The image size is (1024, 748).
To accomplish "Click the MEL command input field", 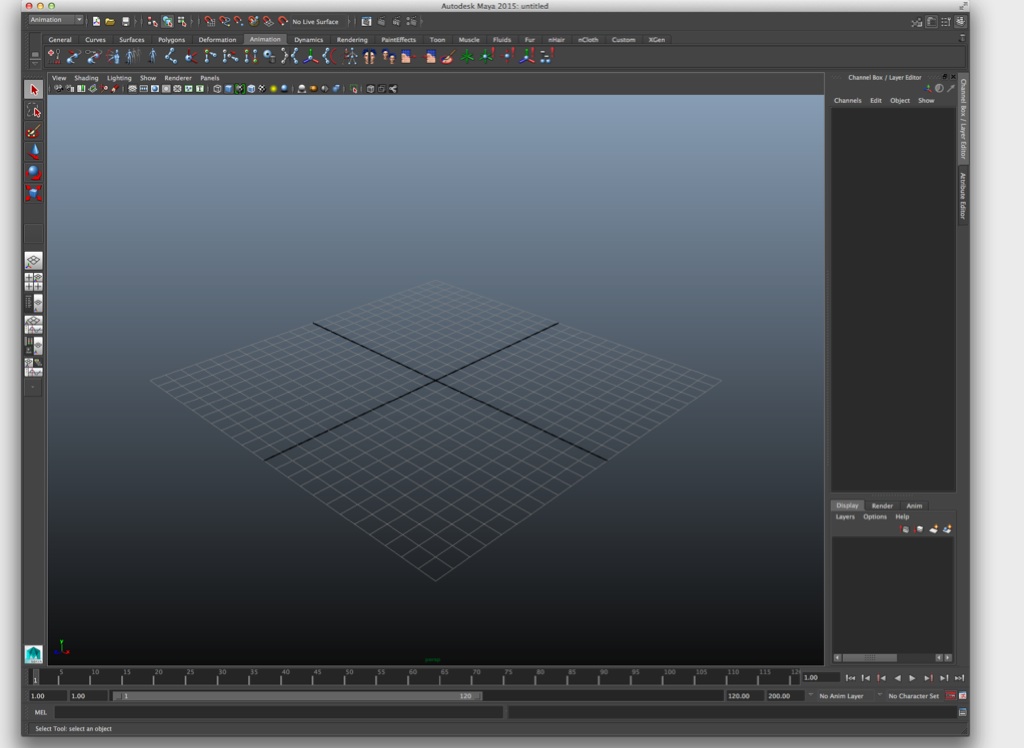I will 278,712.
